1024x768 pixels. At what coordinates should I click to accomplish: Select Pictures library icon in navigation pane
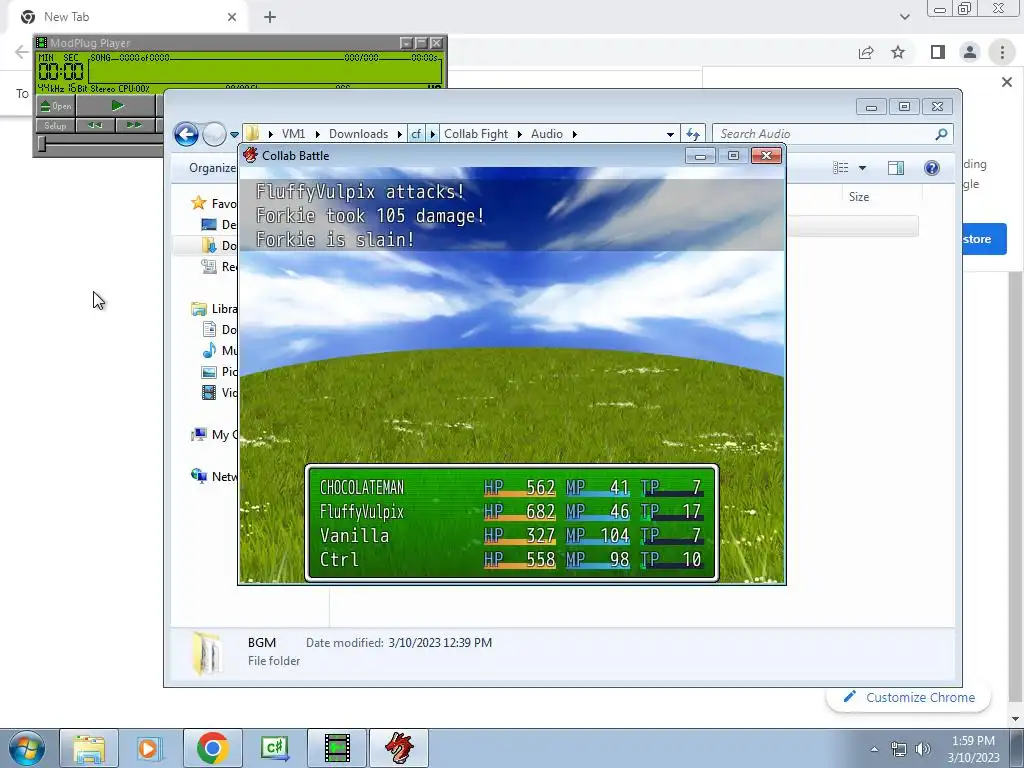209,372
